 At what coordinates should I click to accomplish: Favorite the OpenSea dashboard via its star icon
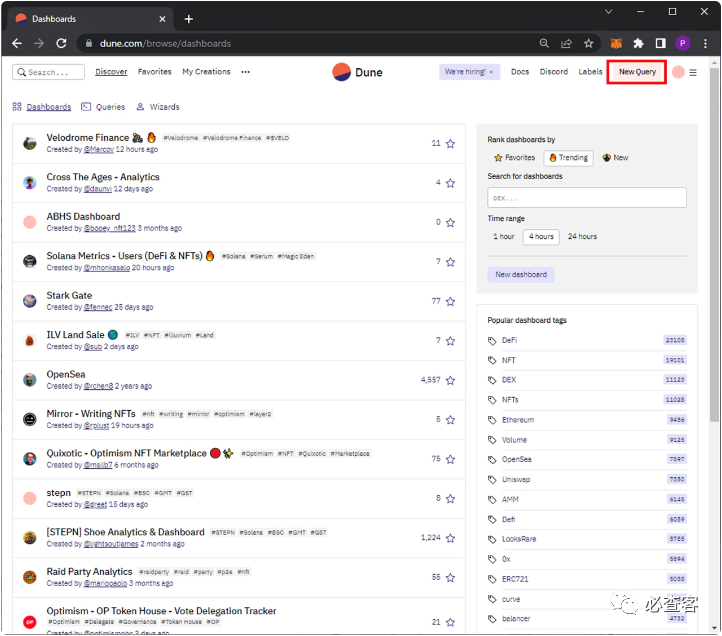[450, 380]
